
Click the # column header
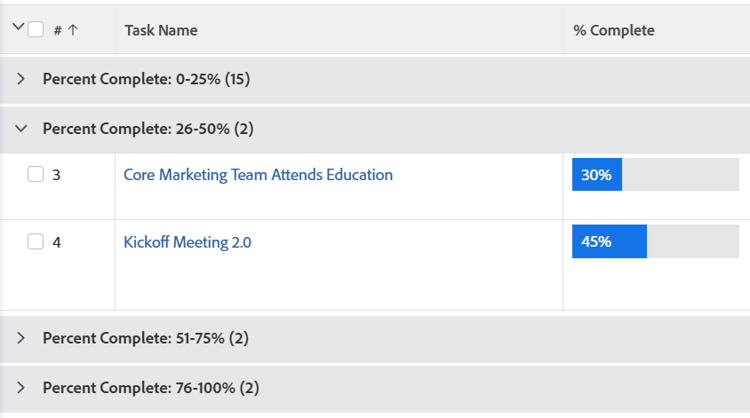tap(58, 30)
